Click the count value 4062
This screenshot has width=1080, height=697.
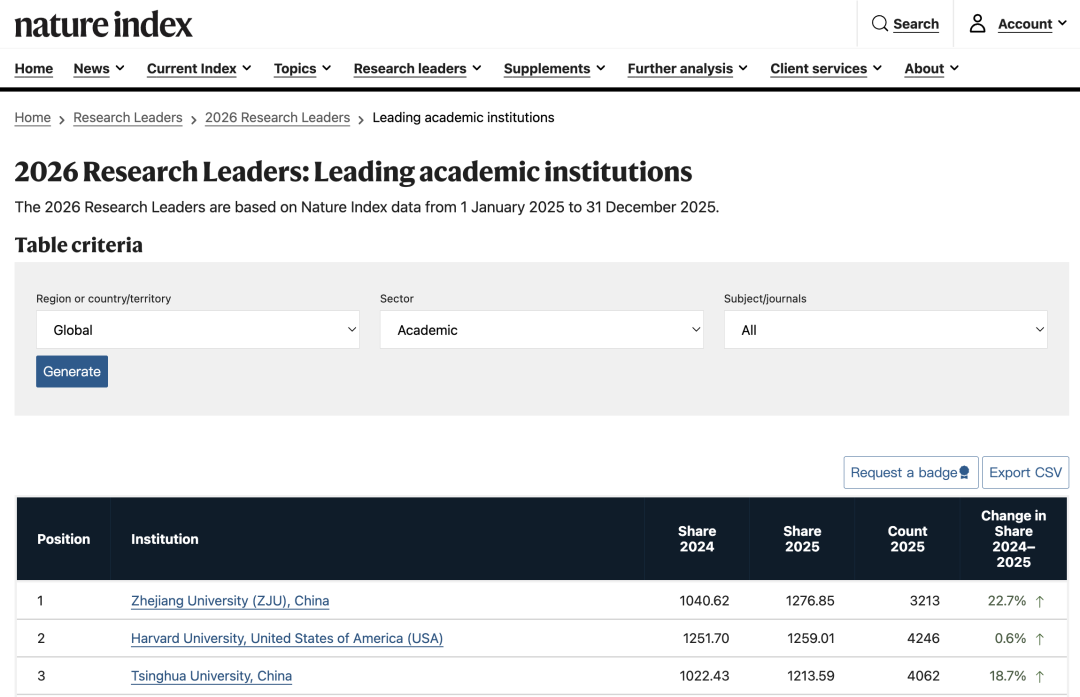(x=923, y=676)
